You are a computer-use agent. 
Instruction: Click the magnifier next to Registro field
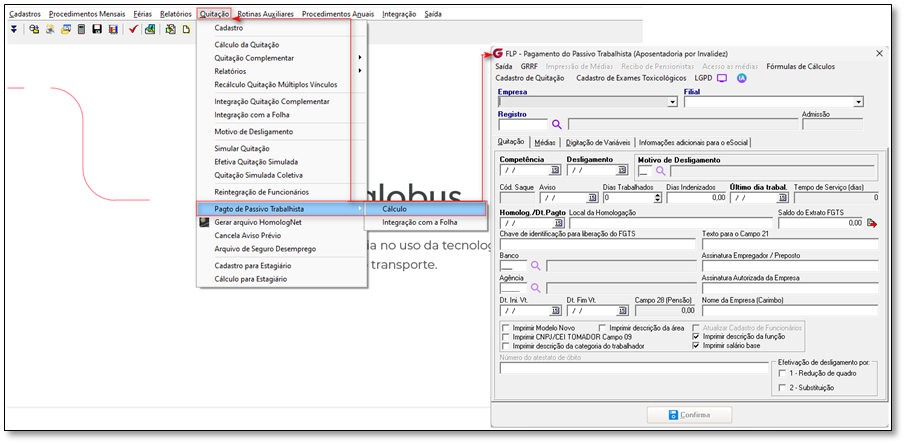(556, 124)
